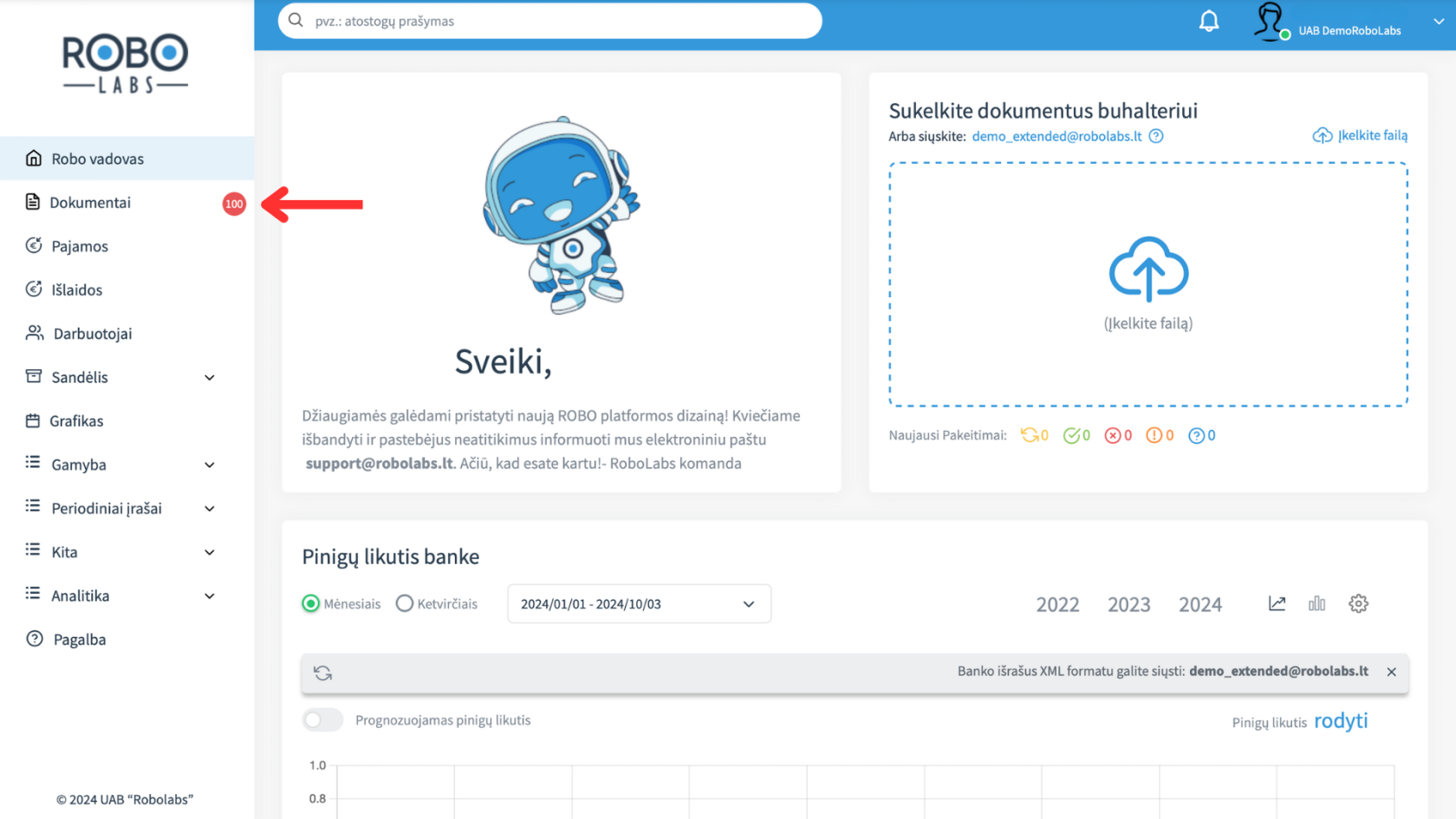Click the Sukelkite dokumentus buhalteriui heading

[x=1043, y=110]
